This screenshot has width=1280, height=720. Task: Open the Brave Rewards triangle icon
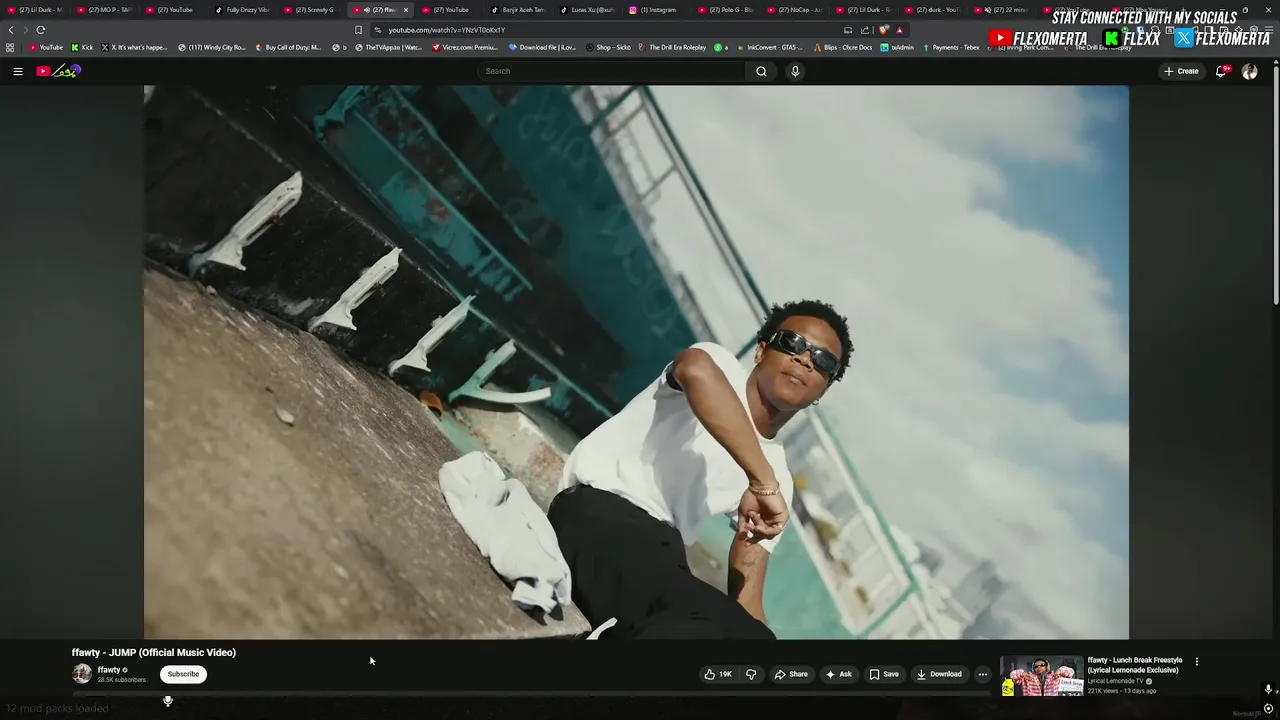tap(899, 30)
